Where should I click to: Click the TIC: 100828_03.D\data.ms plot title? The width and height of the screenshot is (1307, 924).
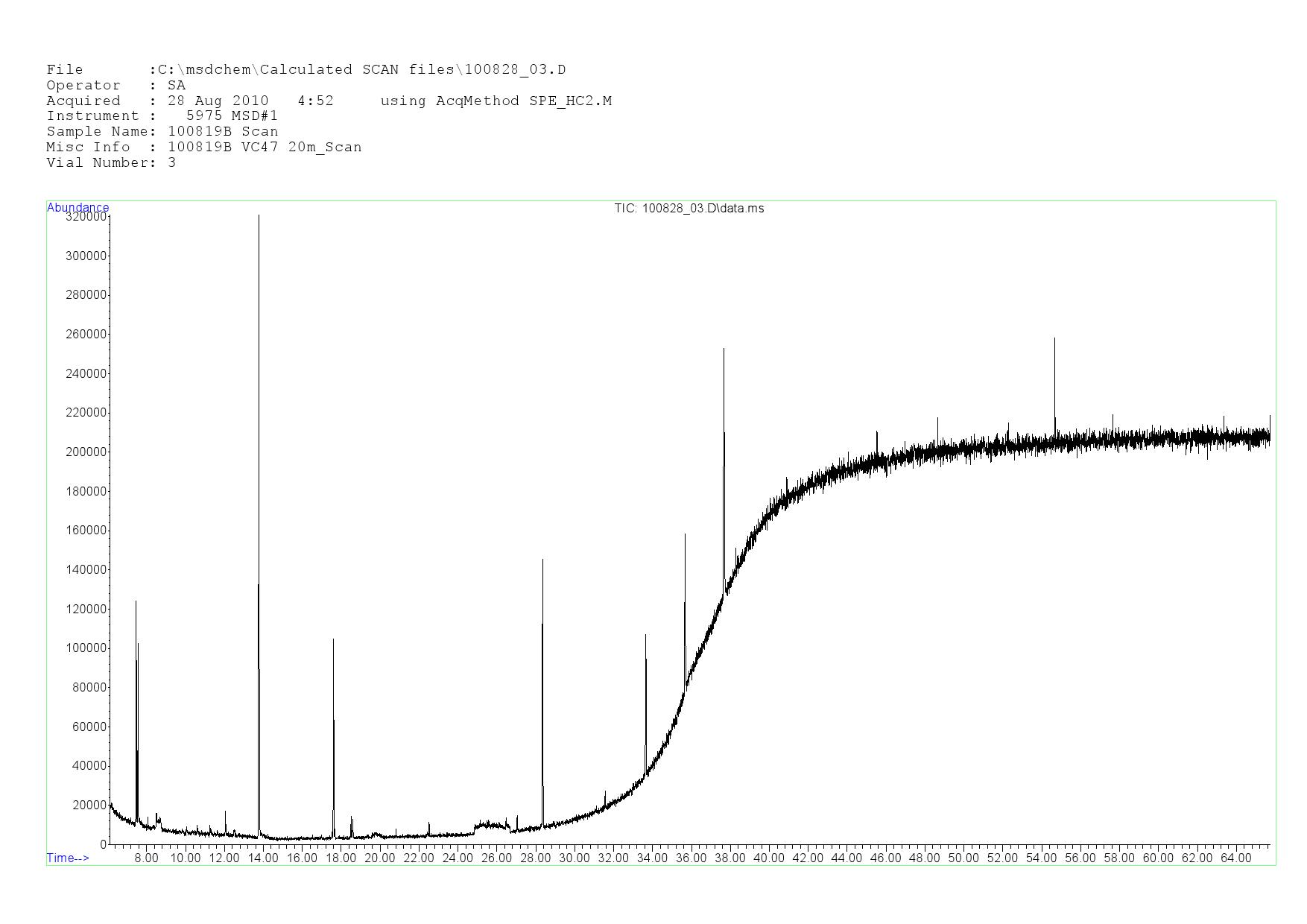click(x=689, y=209)
